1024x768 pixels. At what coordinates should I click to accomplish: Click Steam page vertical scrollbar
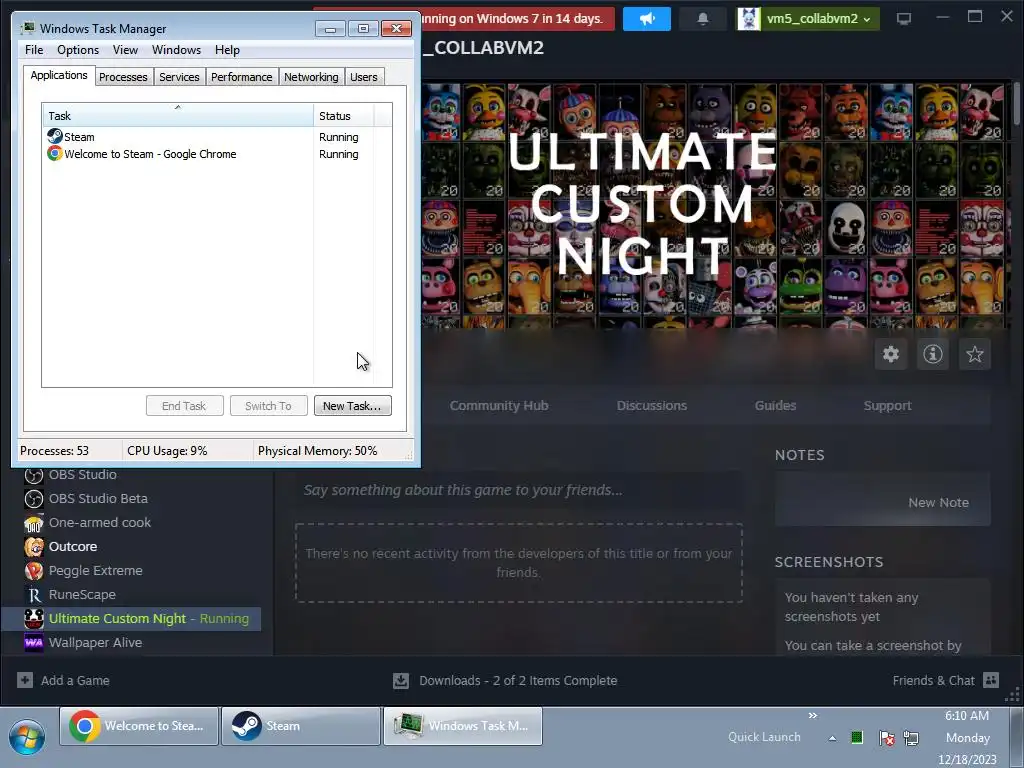1016,103
